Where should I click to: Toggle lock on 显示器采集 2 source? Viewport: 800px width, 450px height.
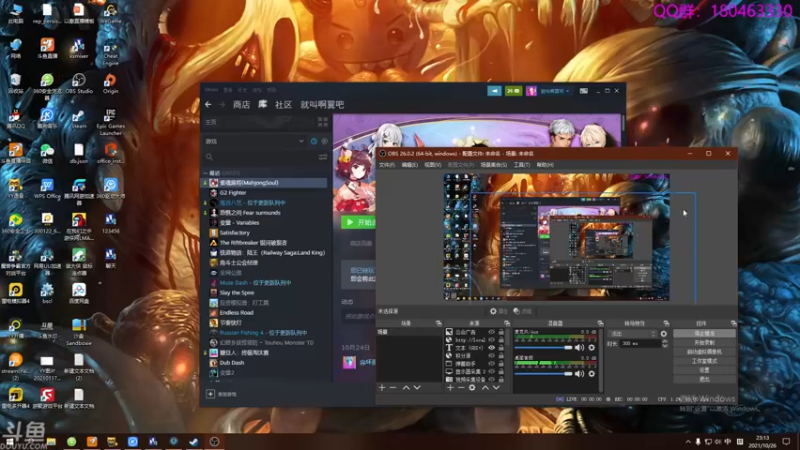coord(501,371)
